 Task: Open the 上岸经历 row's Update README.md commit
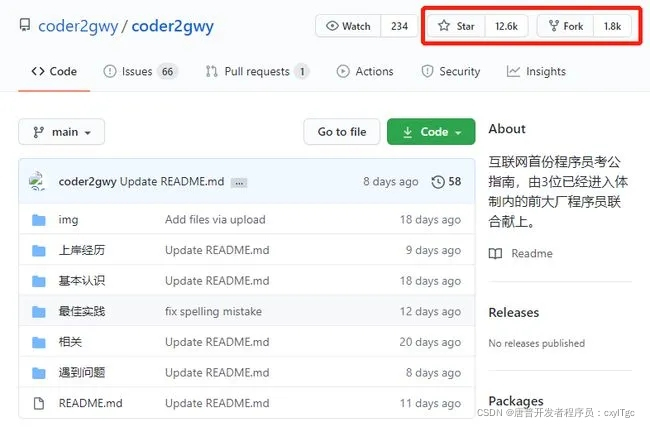pos(217,250)
